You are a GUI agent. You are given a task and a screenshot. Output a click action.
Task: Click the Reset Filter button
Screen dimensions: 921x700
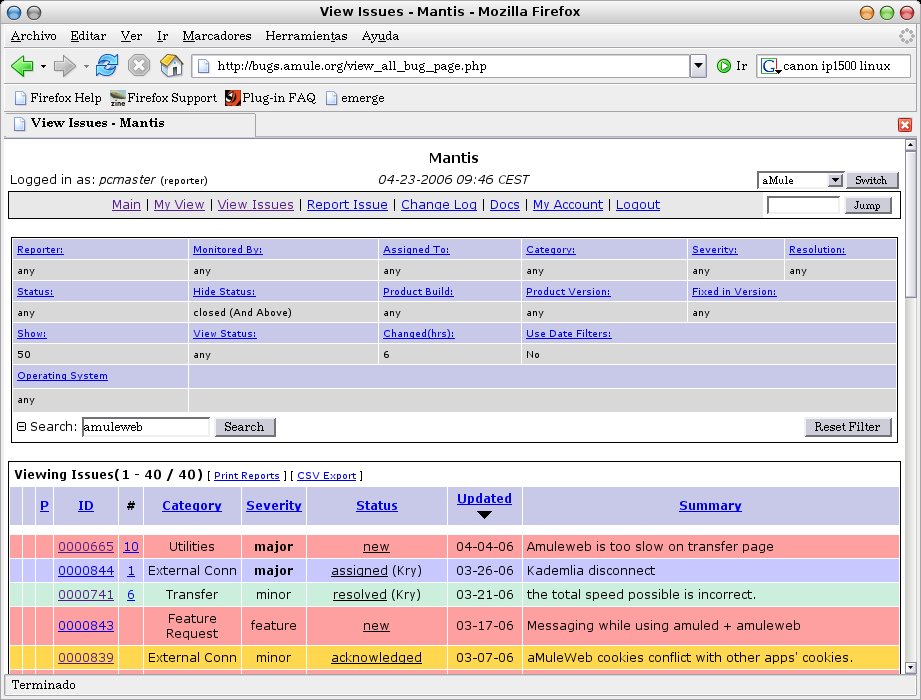[846, 427]
